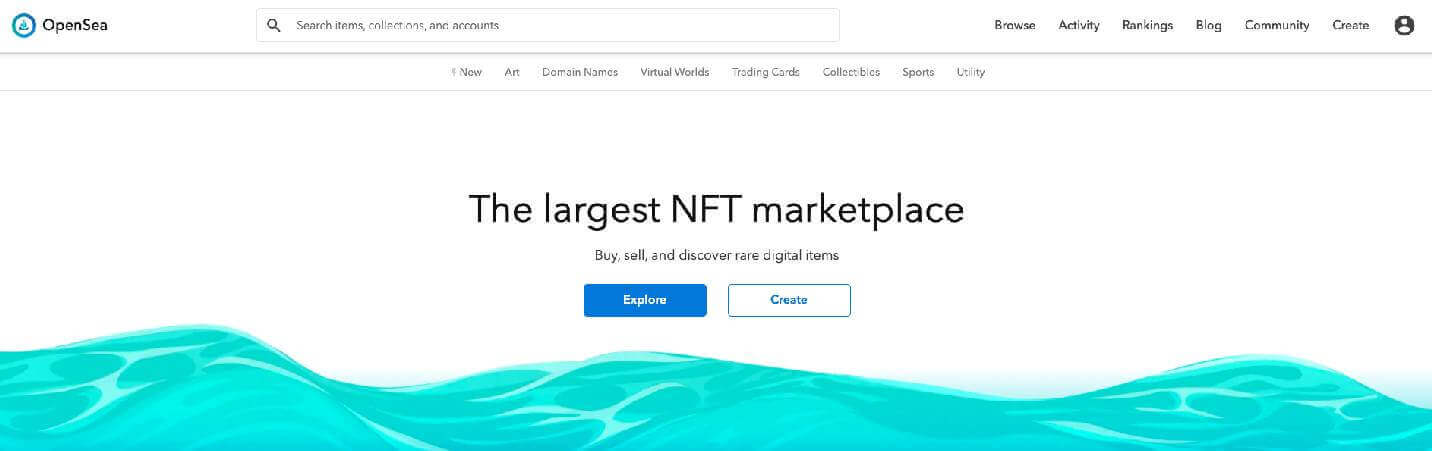Go to the Activity page
The width and height of the screenshot is (1432, 451).
[x=1079, y=25]
